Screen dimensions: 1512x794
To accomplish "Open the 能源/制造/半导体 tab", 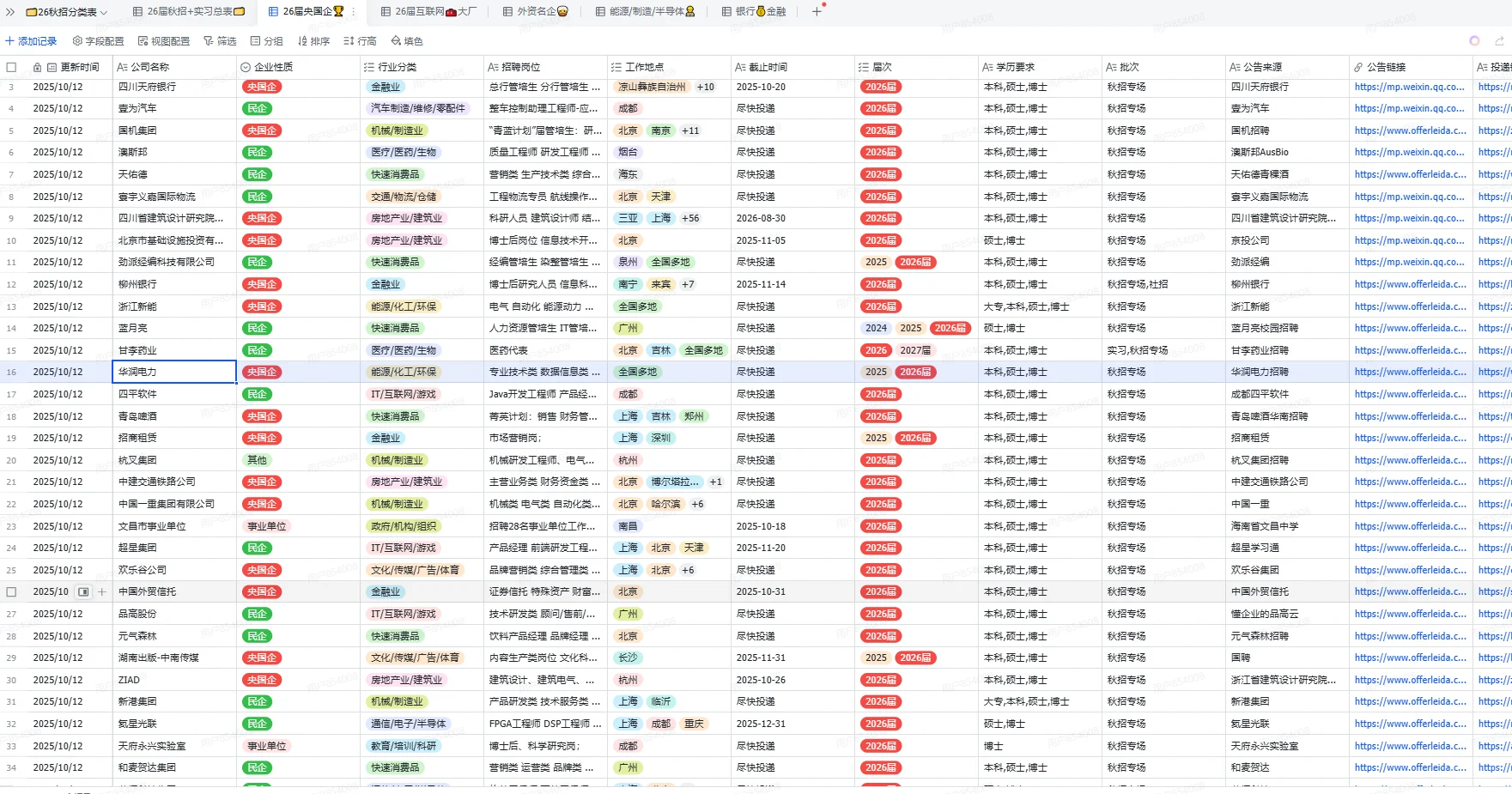I will click(x=646, y=12).
